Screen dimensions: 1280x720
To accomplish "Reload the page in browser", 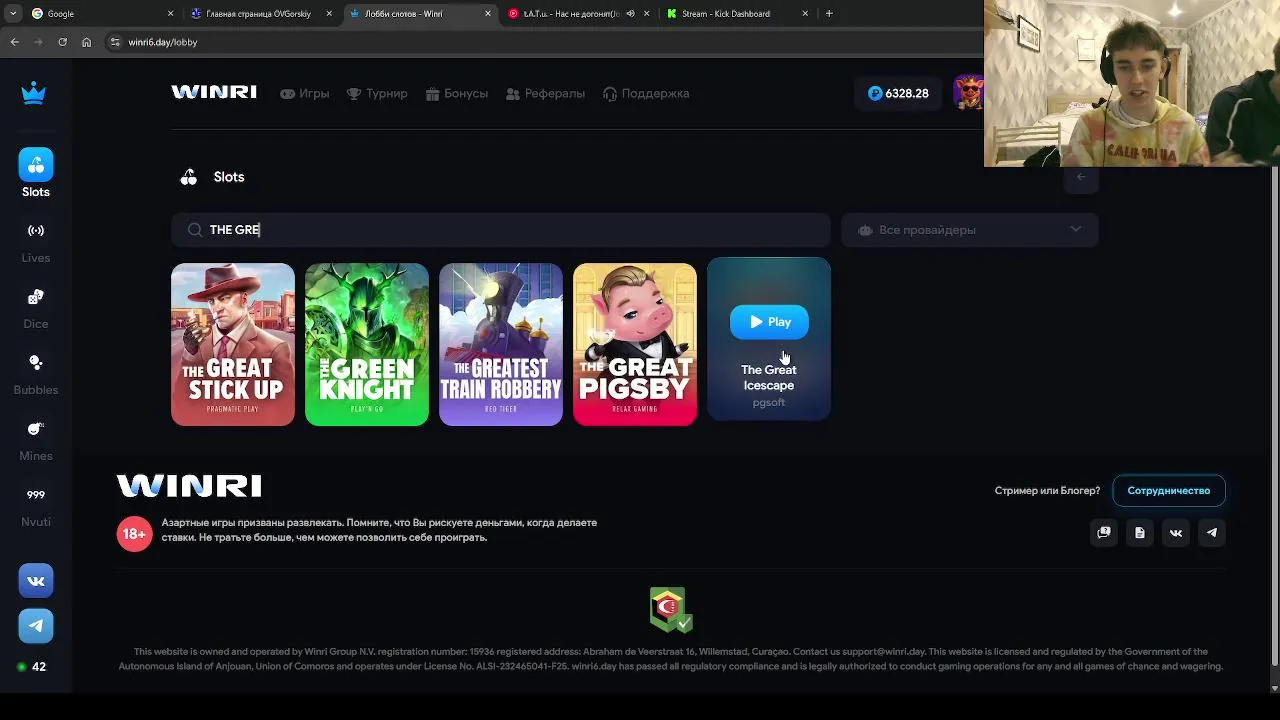I will [x=62, y=42].
